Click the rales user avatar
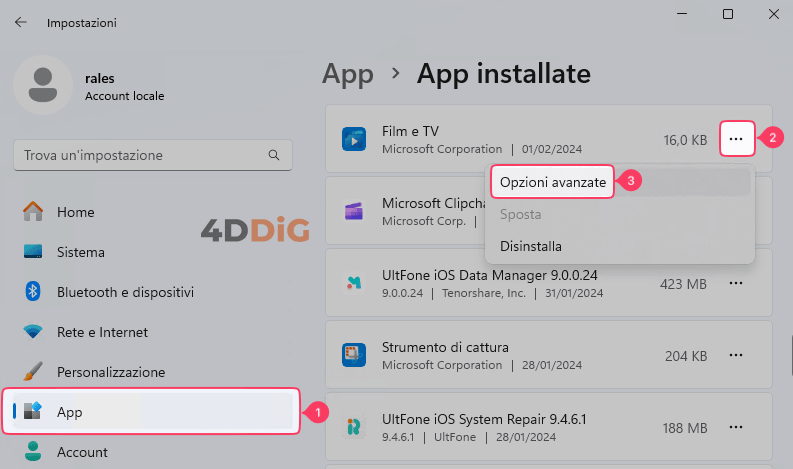The width and height of the screenshot is (793, 469). 42,85
